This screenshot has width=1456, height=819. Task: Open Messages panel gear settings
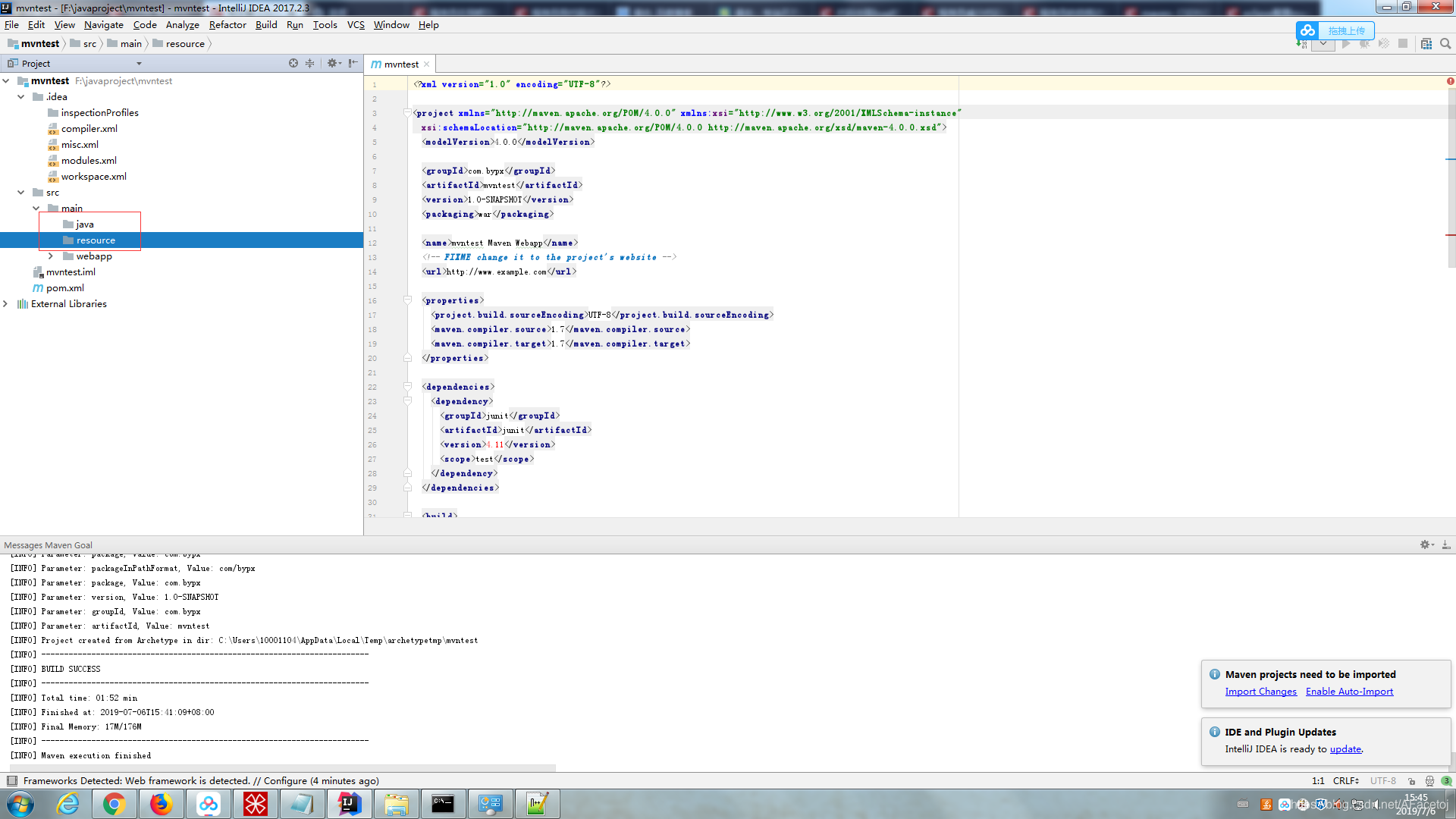[1425, 544]
